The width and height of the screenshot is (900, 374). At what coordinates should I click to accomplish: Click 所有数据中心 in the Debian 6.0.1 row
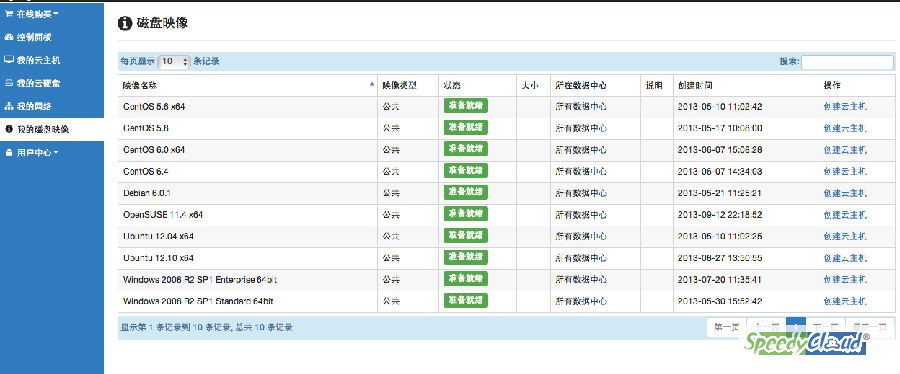click(580, 193)
